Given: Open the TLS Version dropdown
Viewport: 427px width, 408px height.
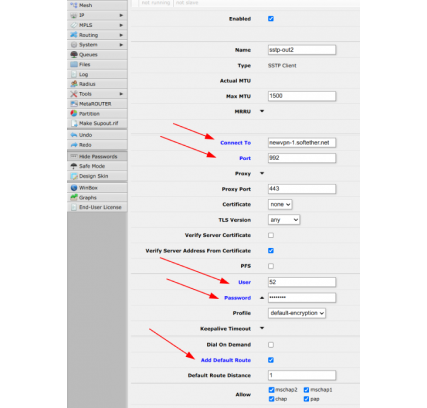Looking at the screenshot, I should pyautogui.click(x=284, y=220).
